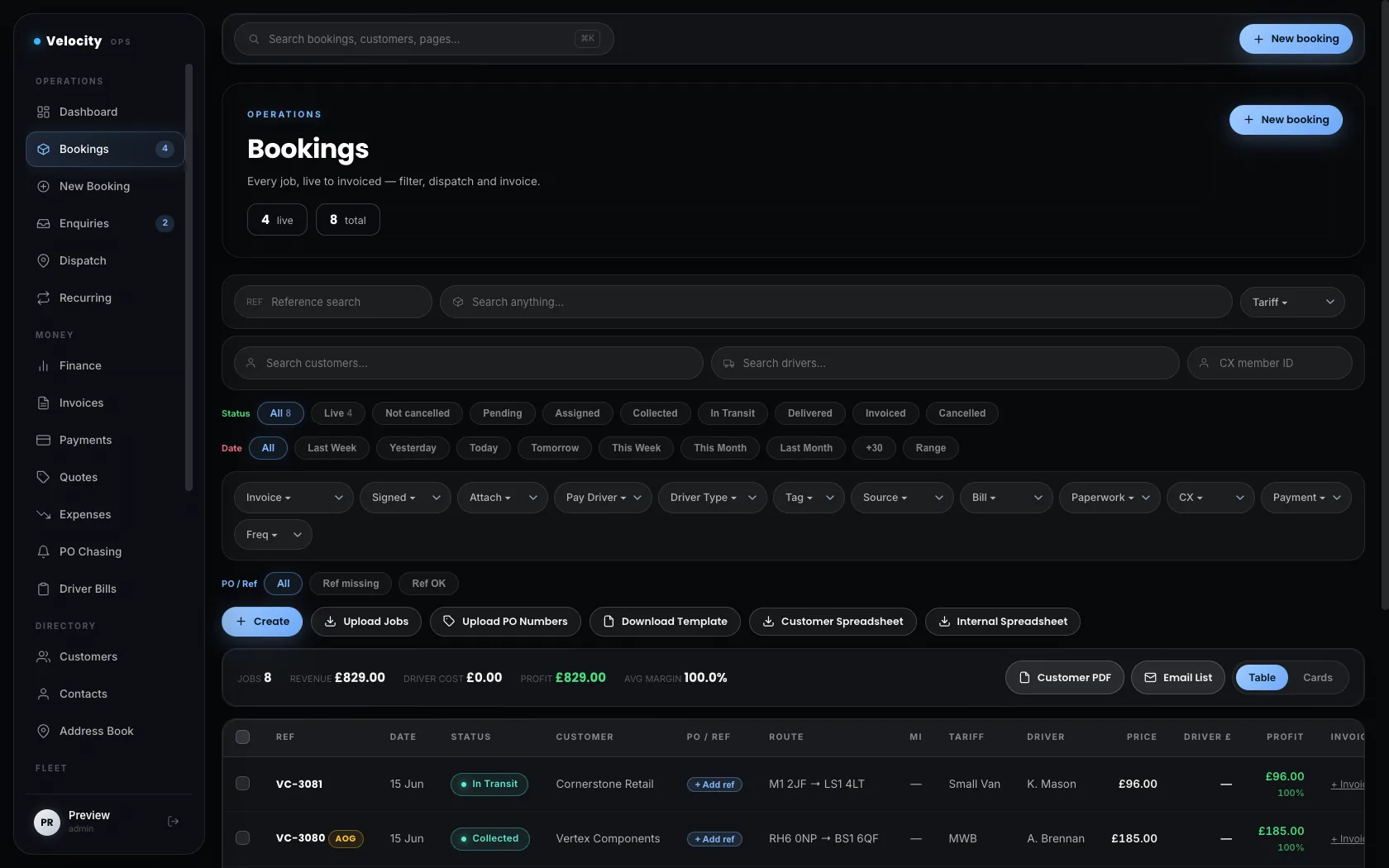This screenshot has height=868, width=1389.
Task: Open the Finance chart icon
Action: click(x=43, y=365)
